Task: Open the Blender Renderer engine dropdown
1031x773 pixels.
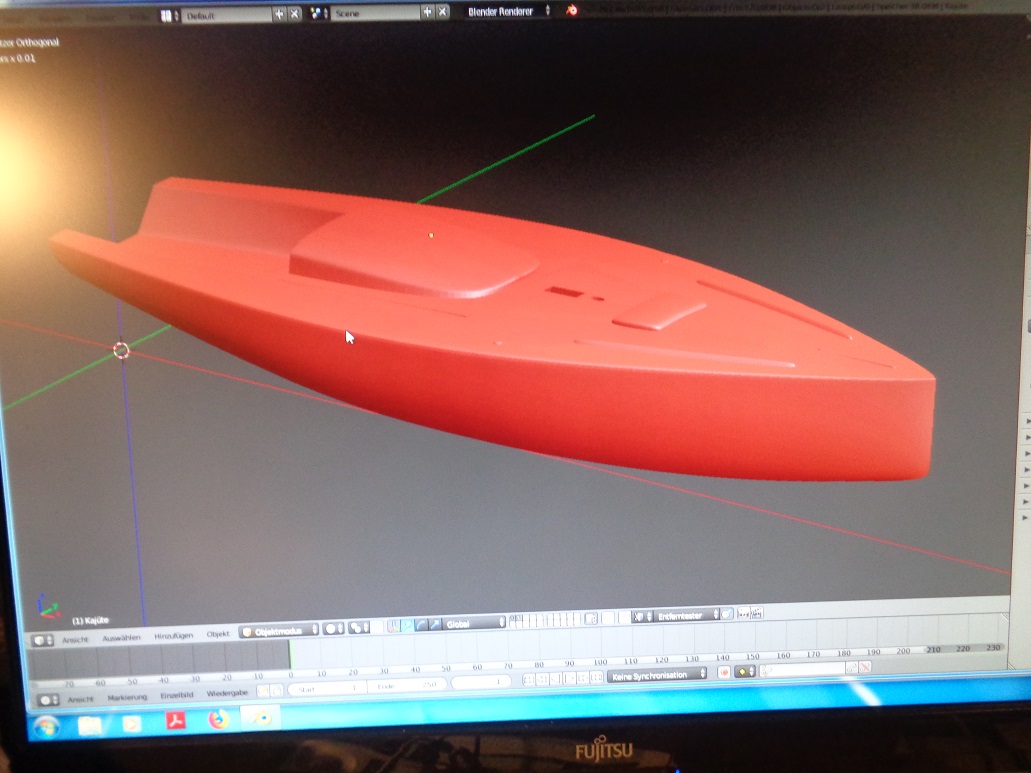Action: pyautogui.click(x=506, y=11)
